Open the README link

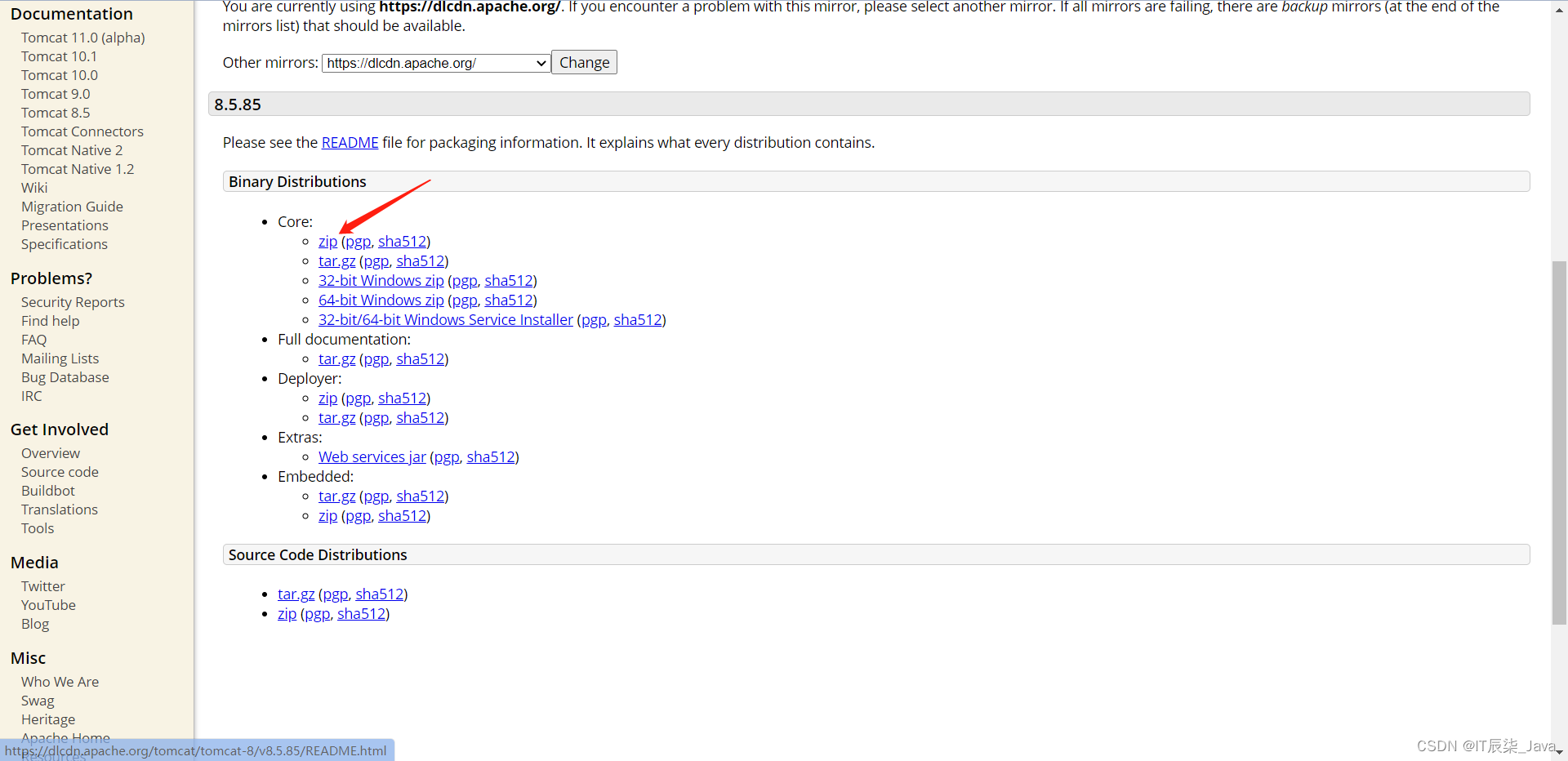(350, 143)
